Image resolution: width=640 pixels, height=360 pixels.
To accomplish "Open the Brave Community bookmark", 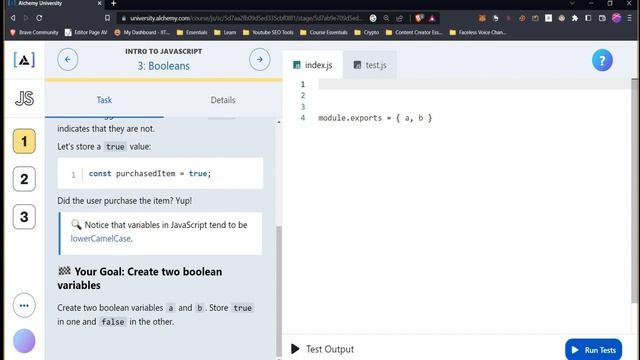I will 34,32.
